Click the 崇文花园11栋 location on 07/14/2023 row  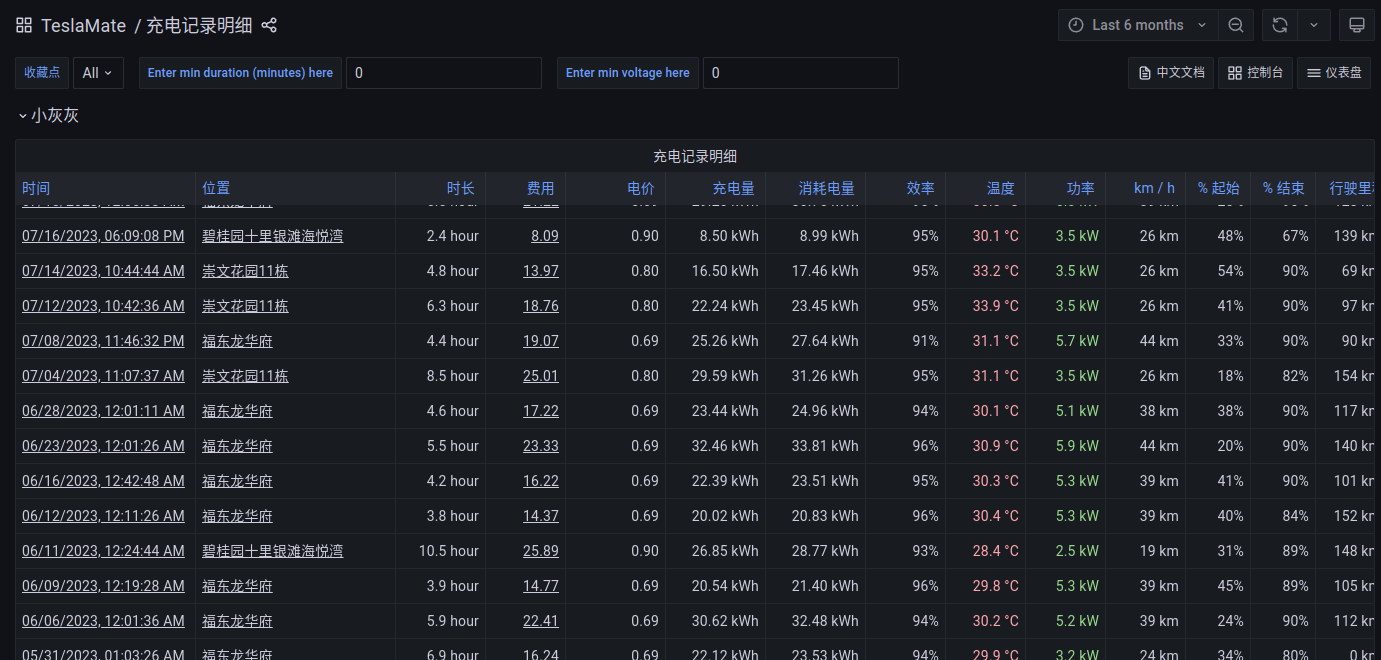245,271
